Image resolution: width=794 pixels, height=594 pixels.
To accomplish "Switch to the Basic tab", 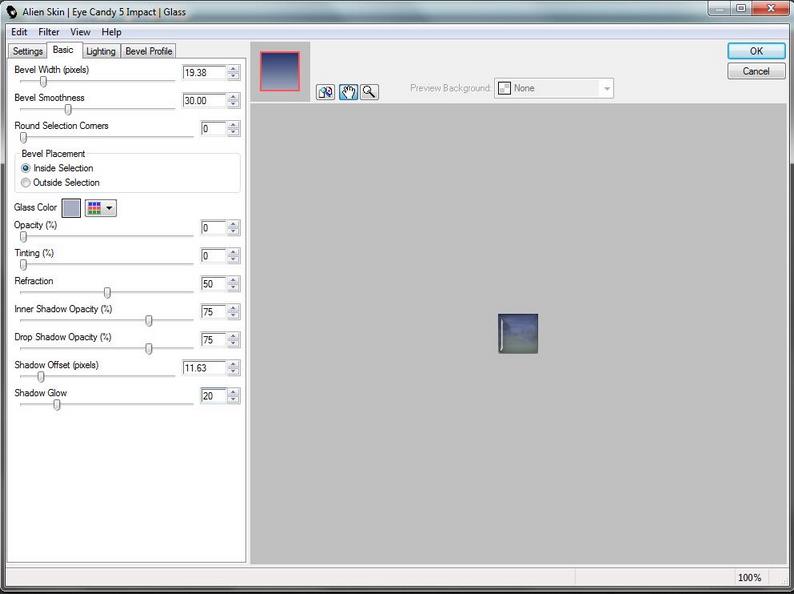I will 63,50.
